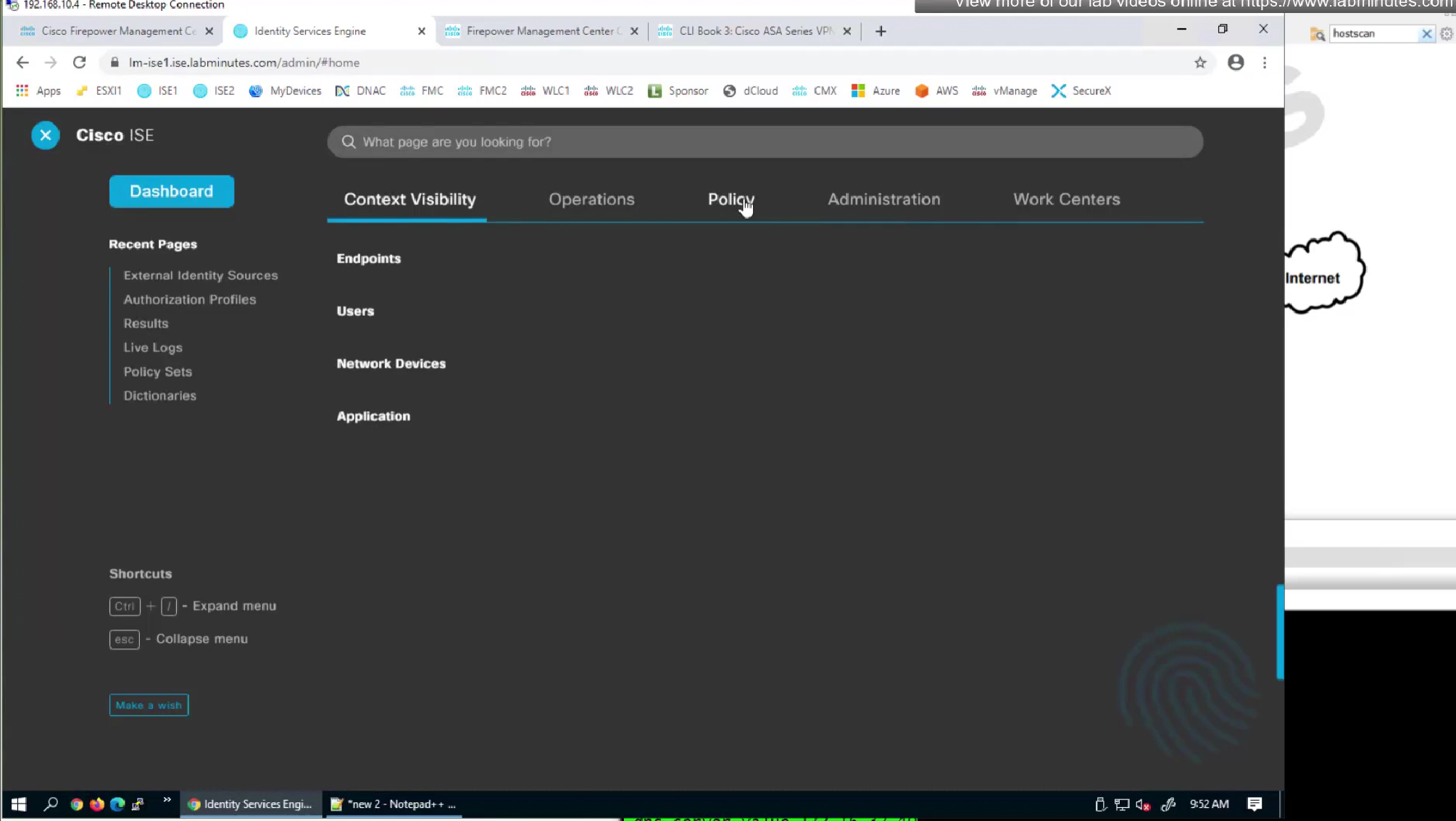
Task: Open the Policy menu tab
Action: (731, 199)
